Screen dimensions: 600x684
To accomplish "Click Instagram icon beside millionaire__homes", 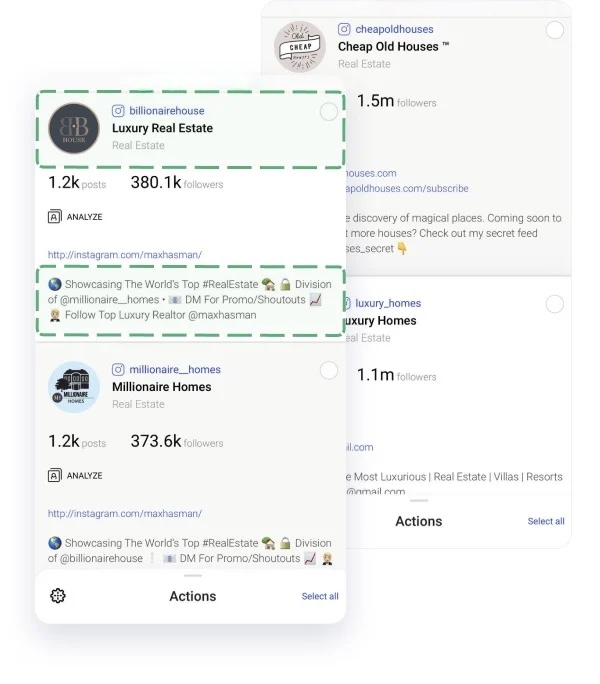I will tap(118, 370).
